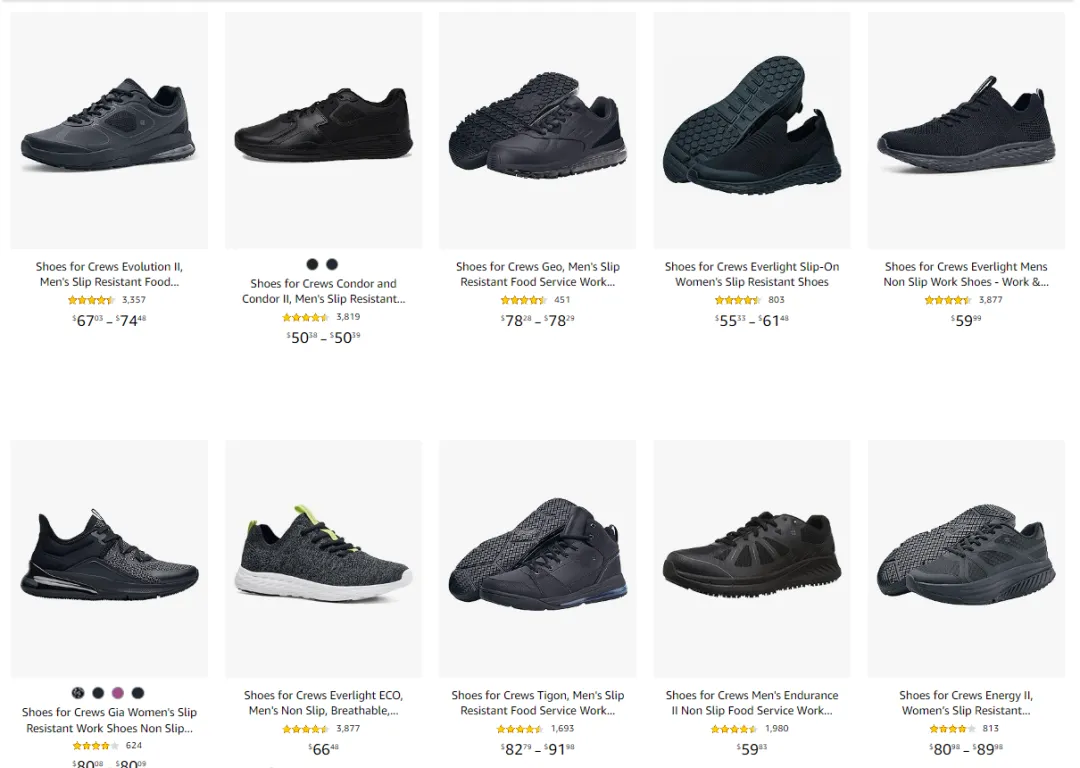Open the Tigon high-top shoe image

537,559
